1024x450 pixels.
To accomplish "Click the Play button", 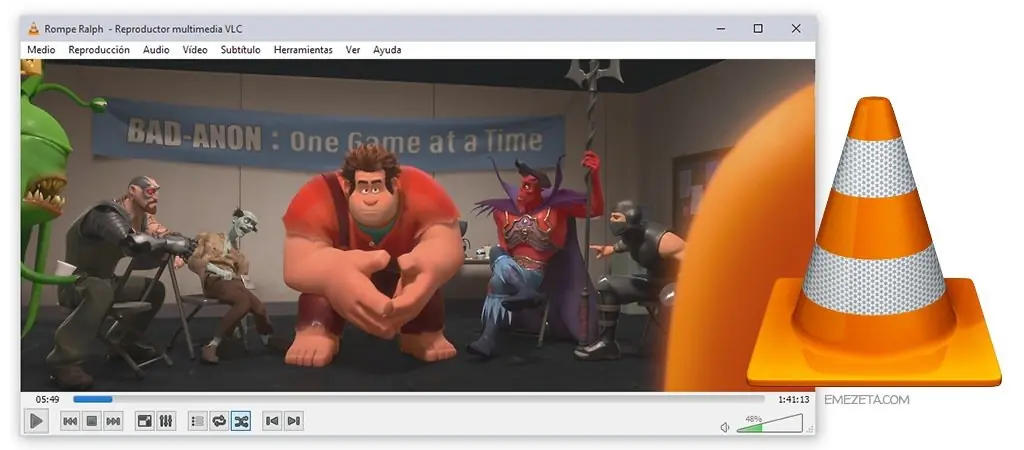I will pyautogui.click(x=37, y=421).
